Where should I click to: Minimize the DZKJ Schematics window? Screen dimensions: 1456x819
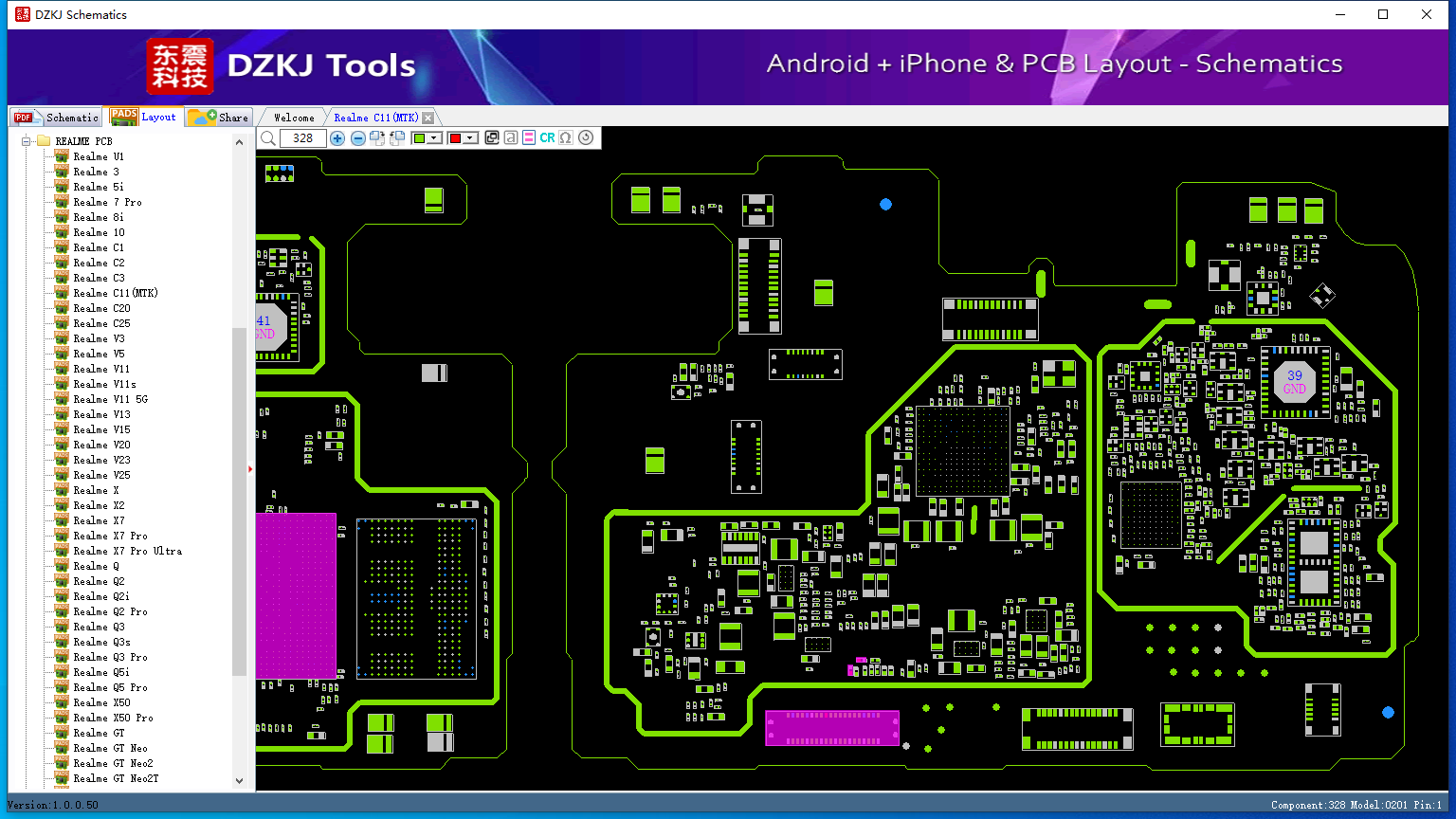click(x=1340, y=14)
